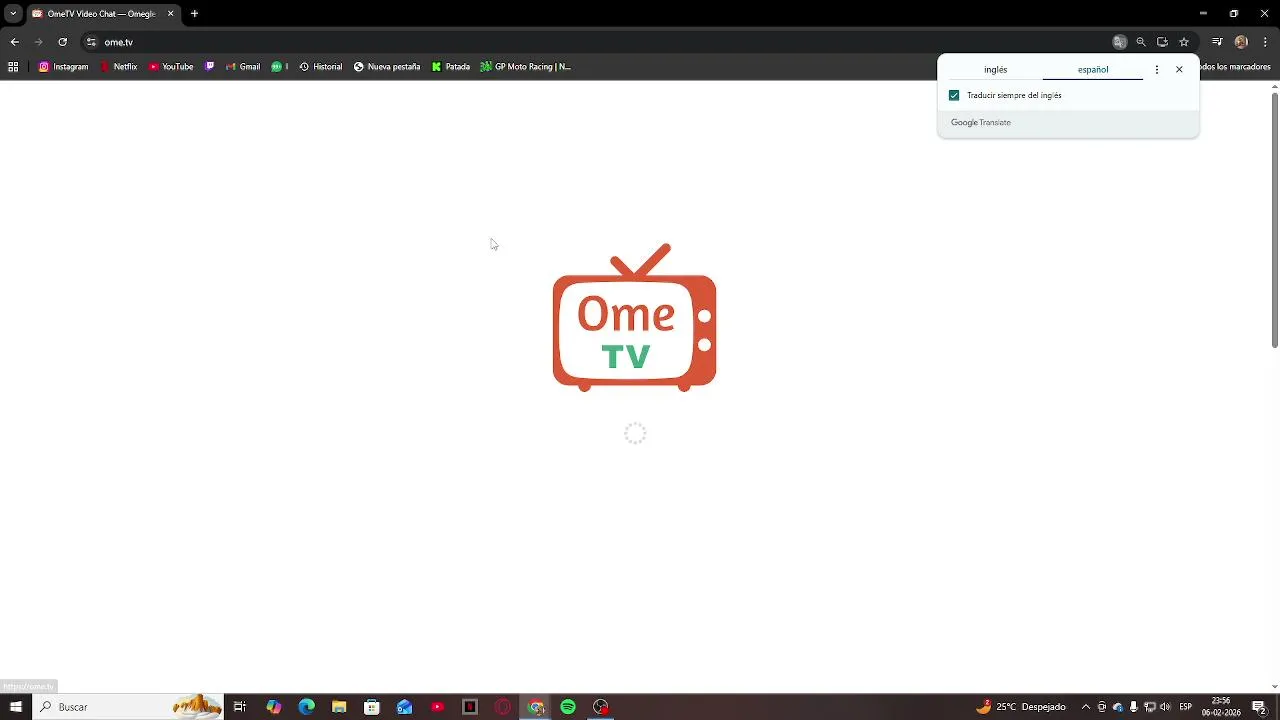Viewport: 1280px width, 720px height.
Task: Open the Gmail bookmark
Action: (243, 67)
